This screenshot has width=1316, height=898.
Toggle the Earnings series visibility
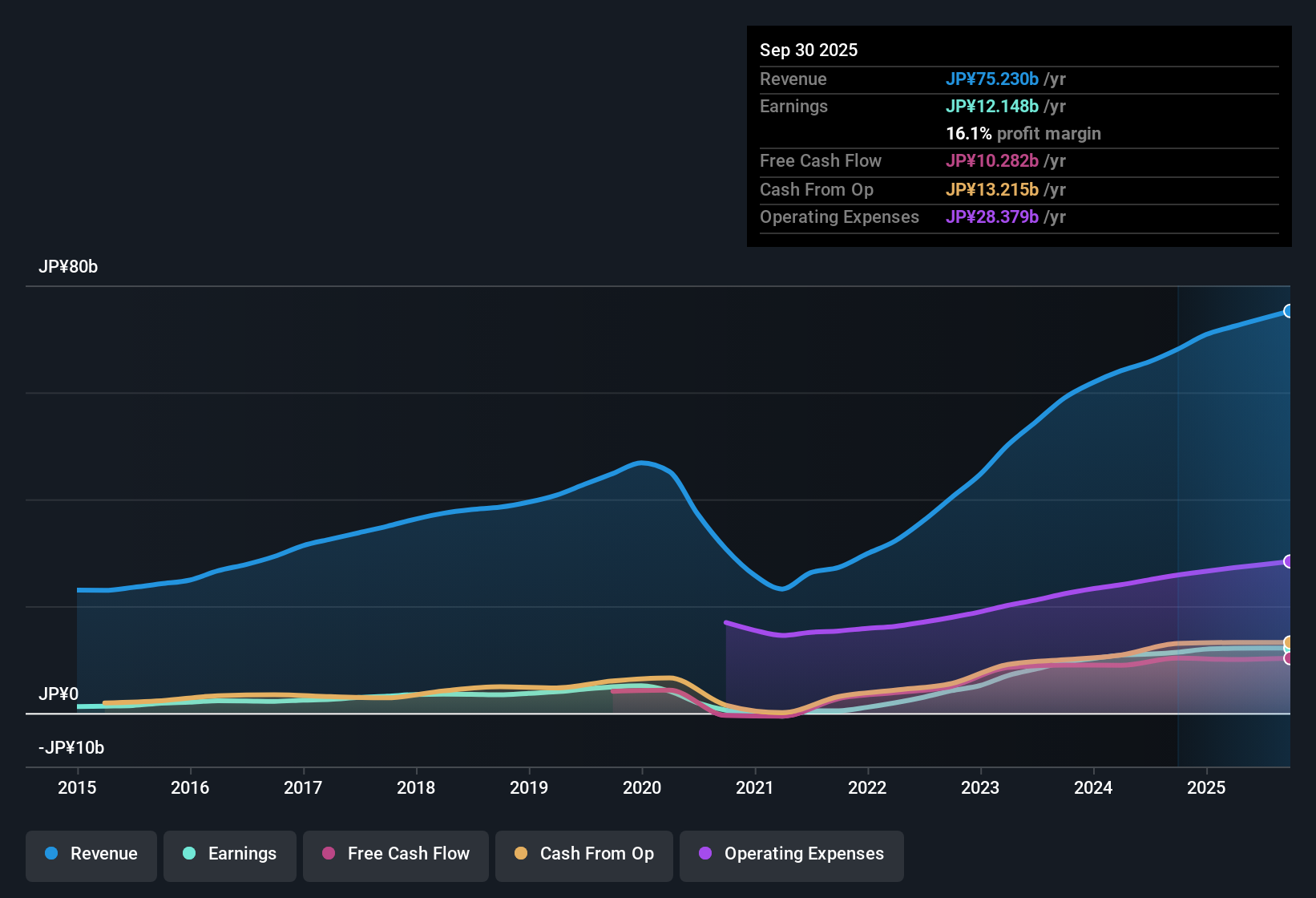[229, 854]
